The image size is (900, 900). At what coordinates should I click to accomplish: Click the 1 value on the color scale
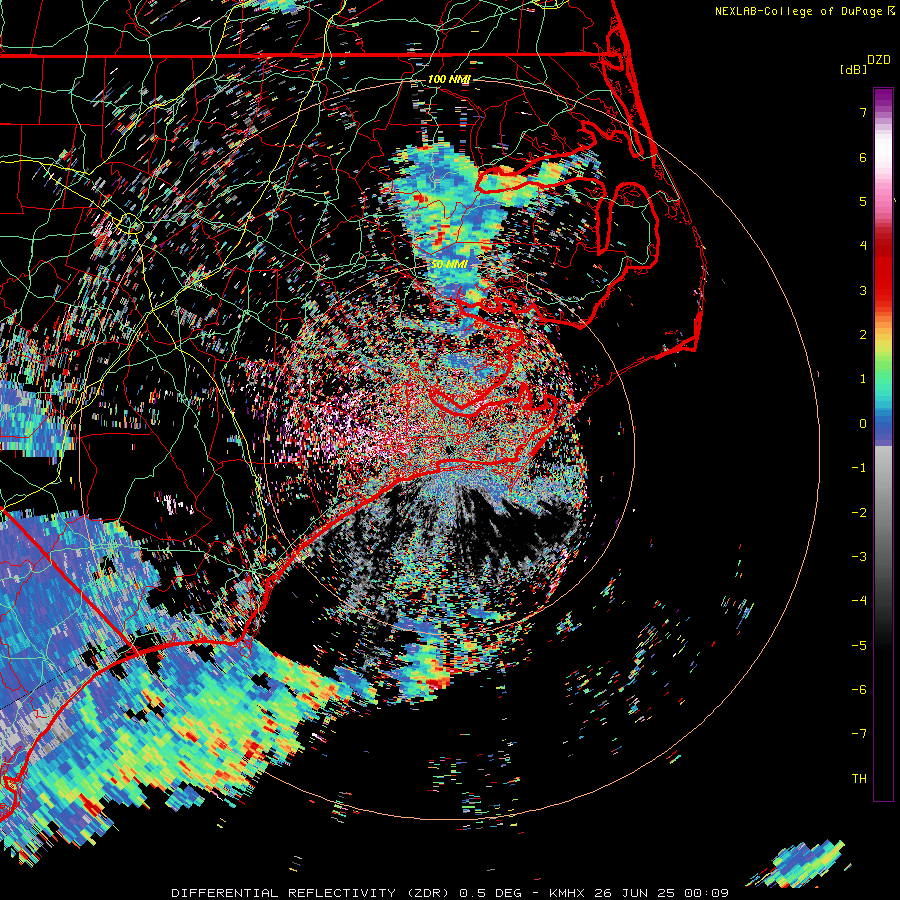tap(863, 379)
